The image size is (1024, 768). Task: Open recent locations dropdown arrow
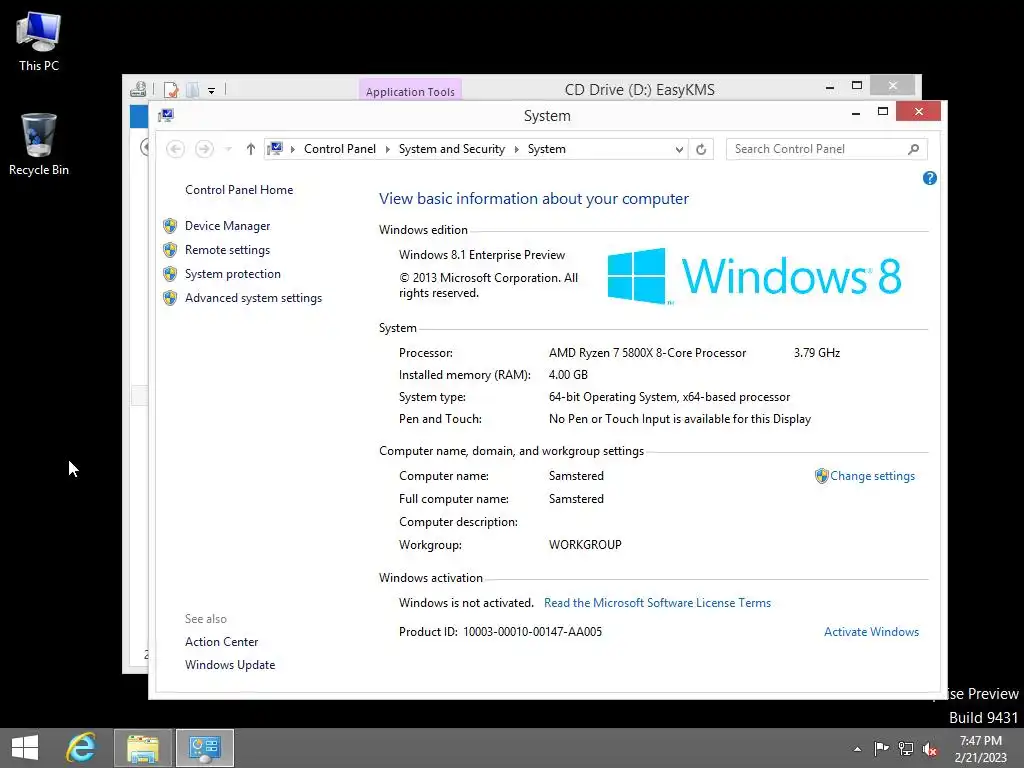(x=228, y=150)
